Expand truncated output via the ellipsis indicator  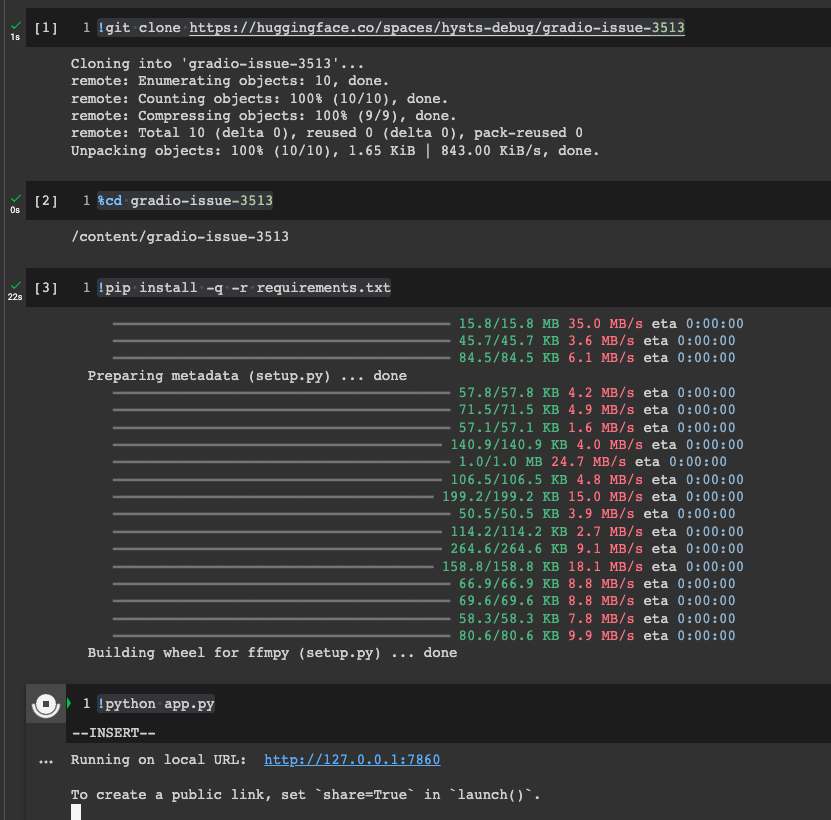point(46,762)
